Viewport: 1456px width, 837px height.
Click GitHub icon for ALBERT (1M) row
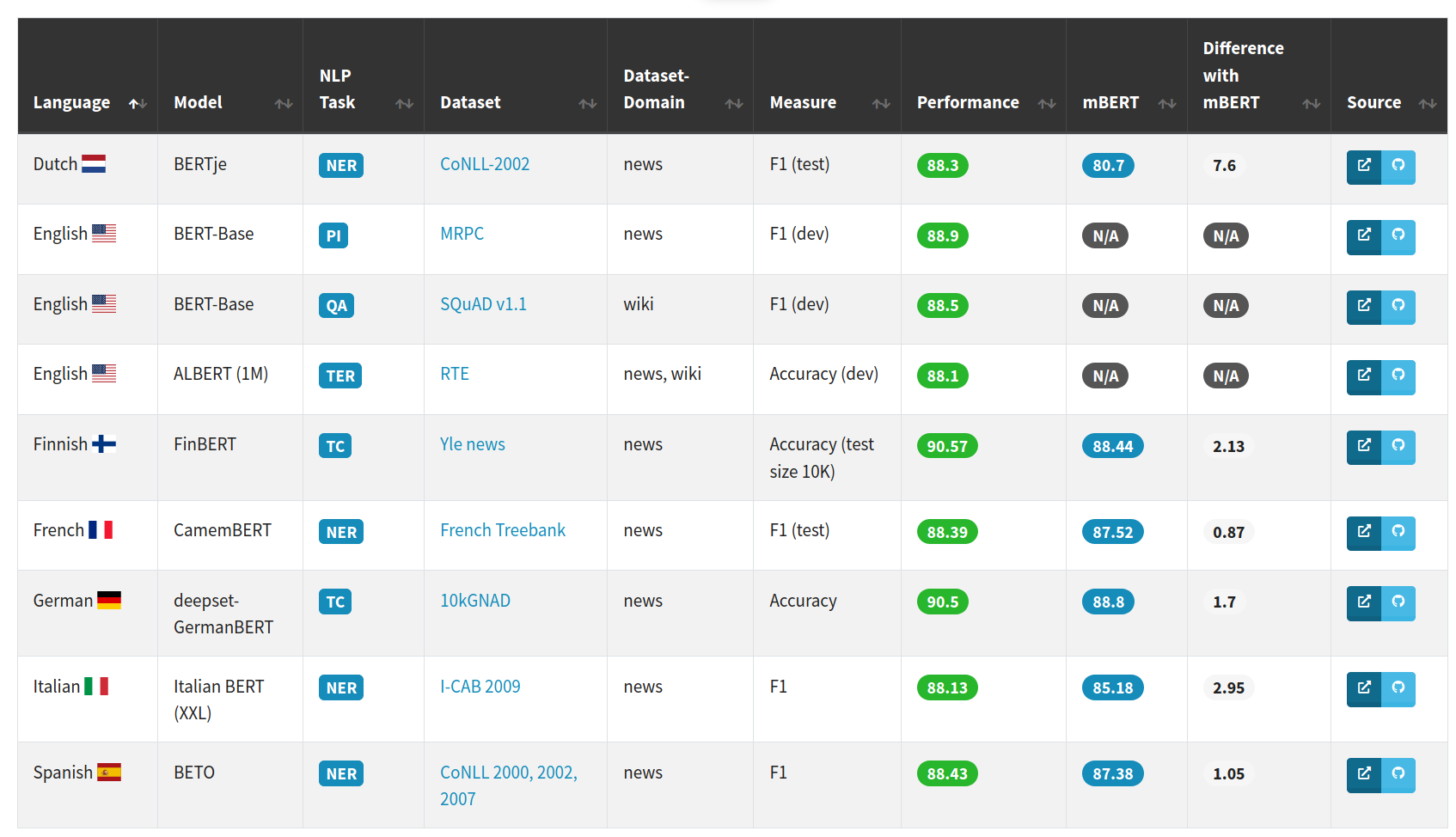(1398, 376)
